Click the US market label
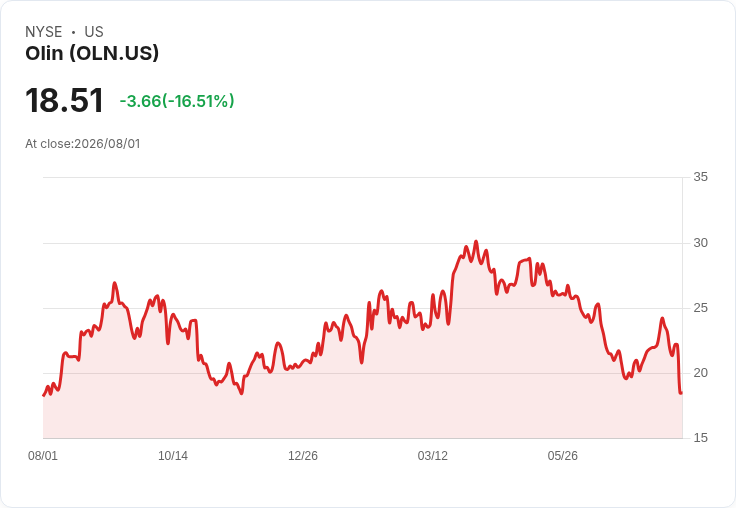 (x=94, y=32)
